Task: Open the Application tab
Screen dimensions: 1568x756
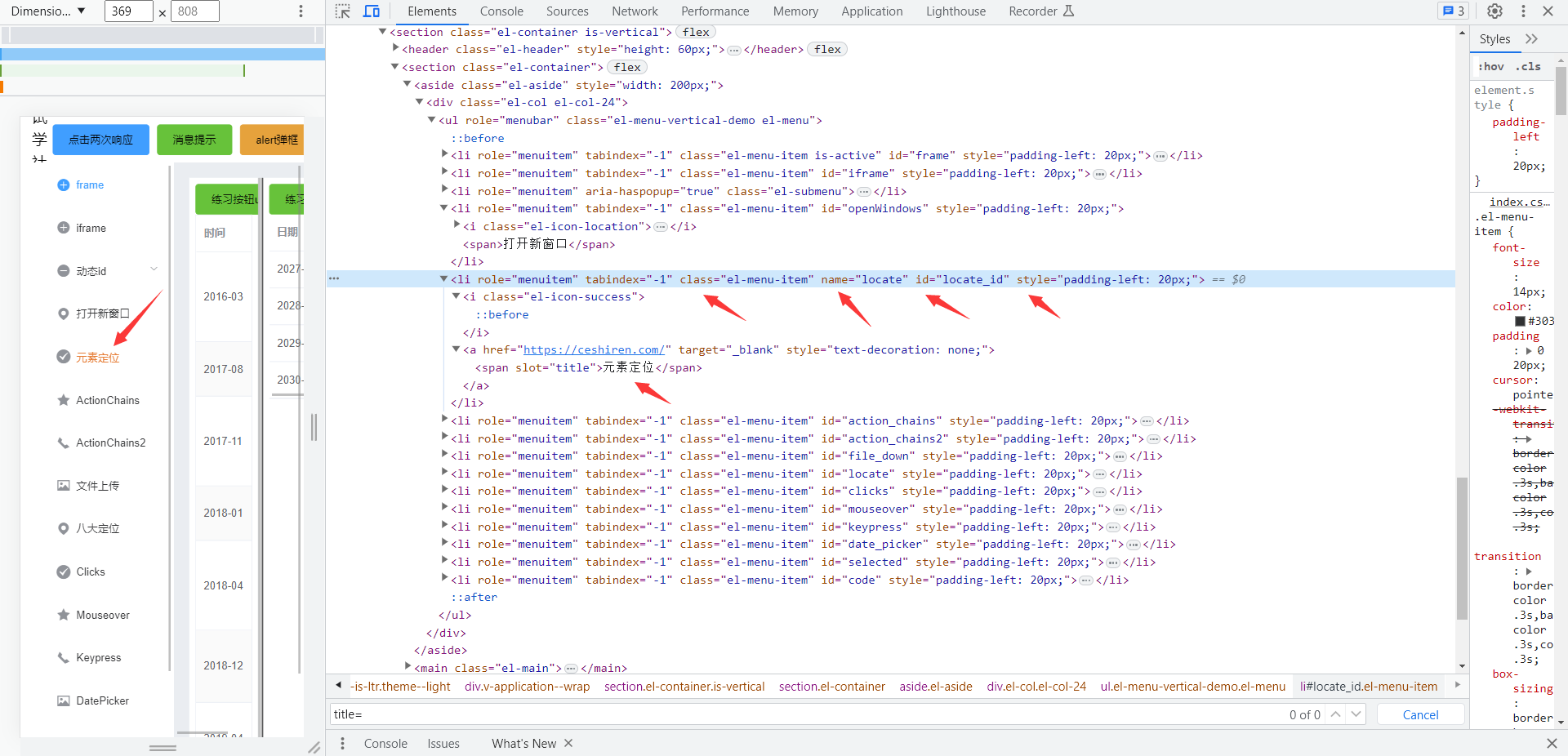Action: 872,11
